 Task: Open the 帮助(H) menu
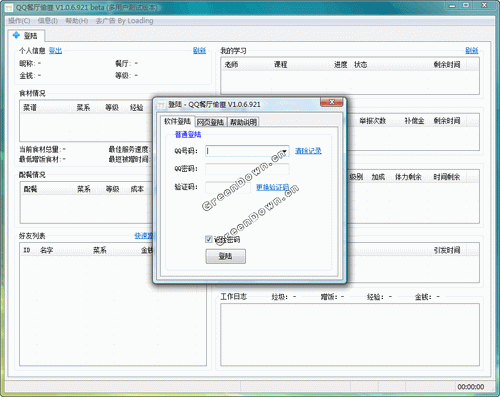click(x=77, y=21)
